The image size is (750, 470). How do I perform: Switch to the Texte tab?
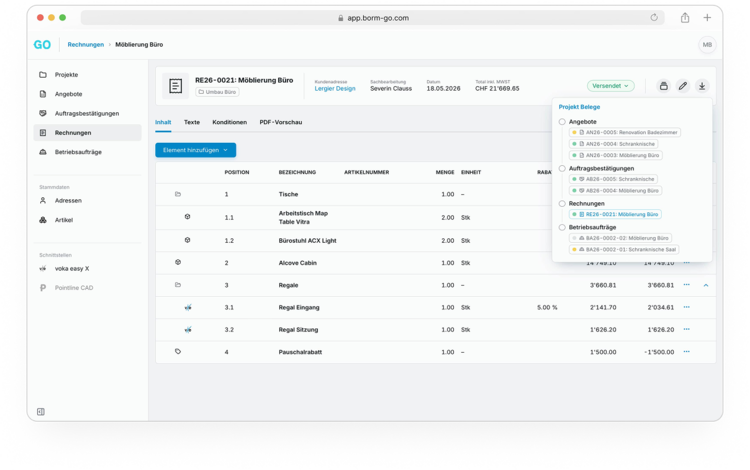[192, 122]
